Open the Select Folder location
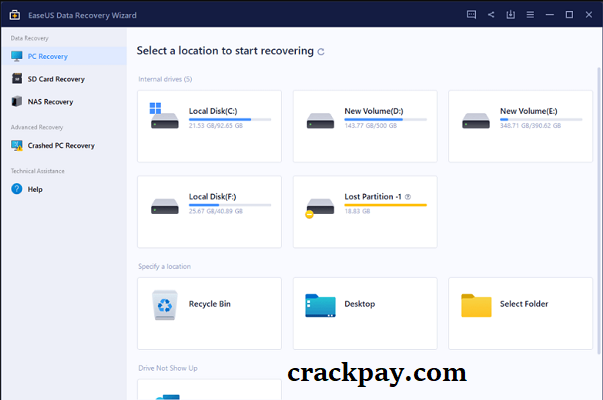This screenshot has height=400, width=603. 520,313
